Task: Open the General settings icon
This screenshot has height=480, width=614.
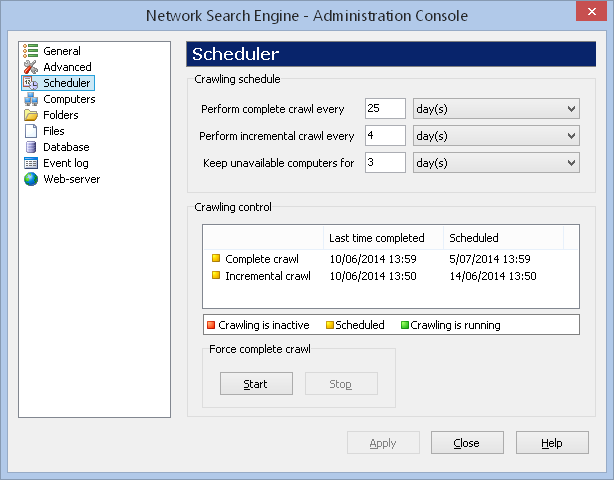Action: click(x=31, y=51)
